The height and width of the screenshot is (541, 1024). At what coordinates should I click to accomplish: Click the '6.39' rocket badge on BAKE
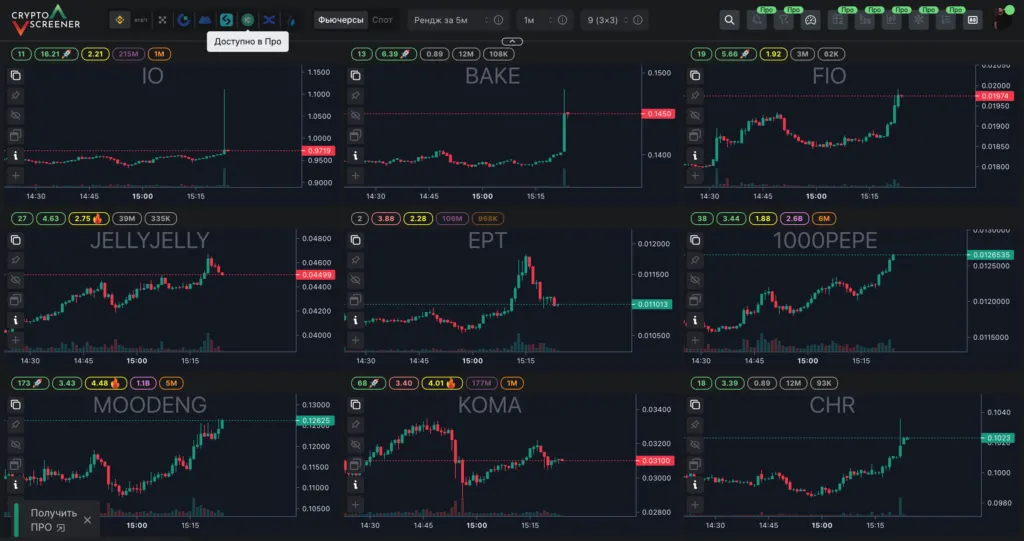(x=395, y=54)
